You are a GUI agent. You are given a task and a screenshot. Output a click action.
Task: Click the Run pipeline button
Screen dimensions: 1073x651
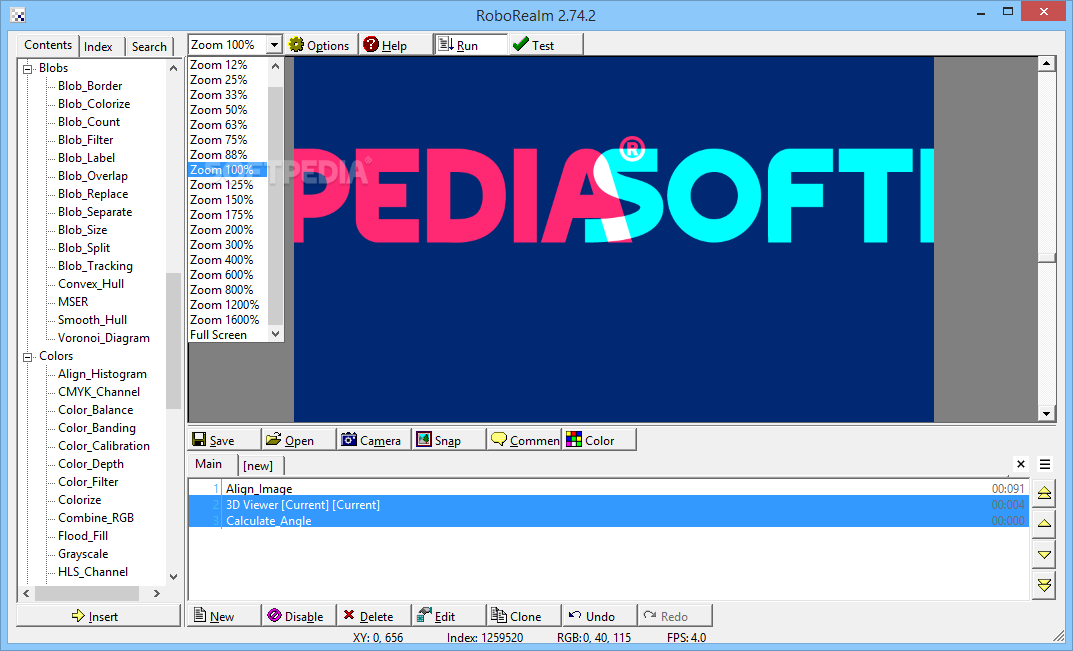pos(471,45)
